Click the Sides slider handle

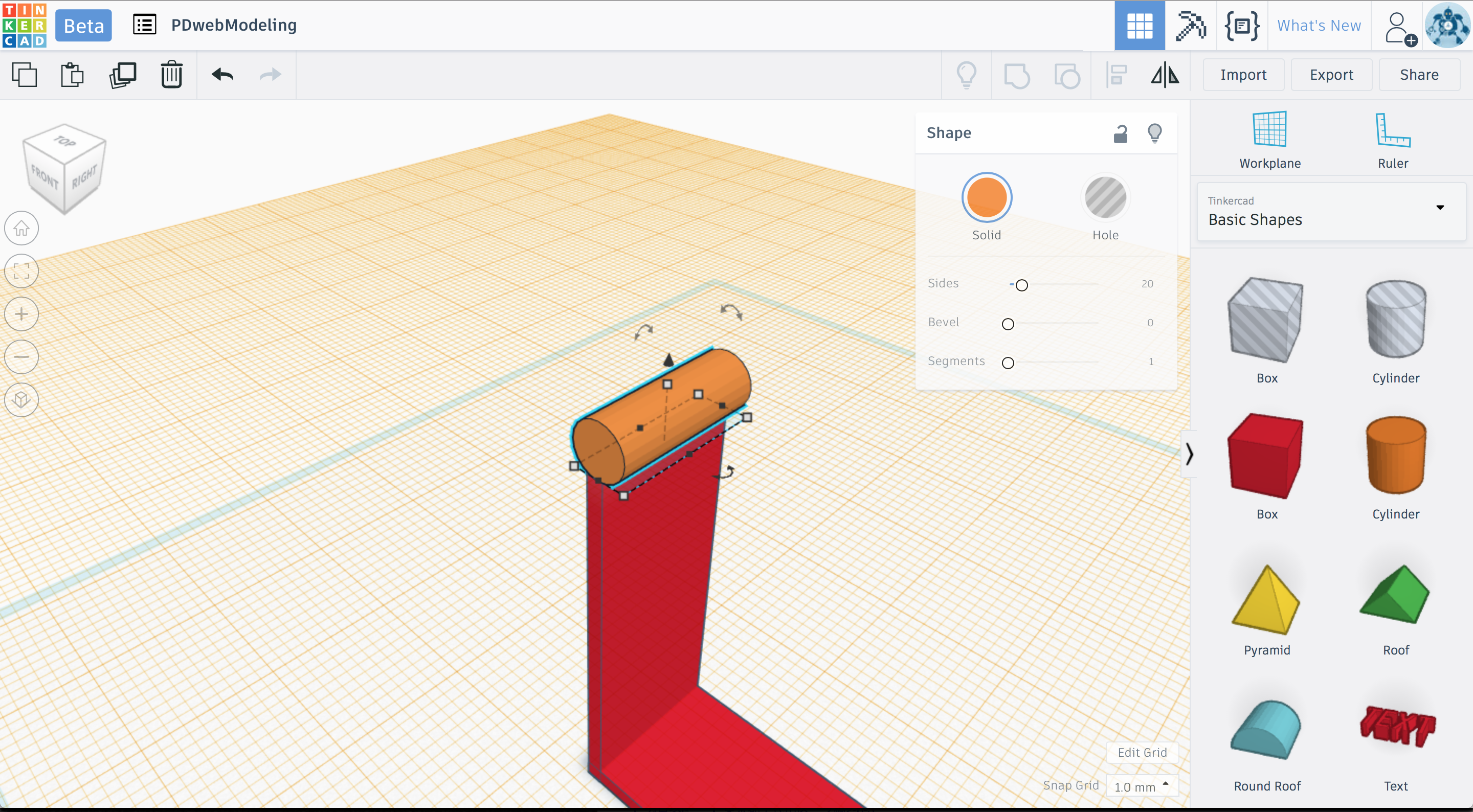tap(1022, 285)
